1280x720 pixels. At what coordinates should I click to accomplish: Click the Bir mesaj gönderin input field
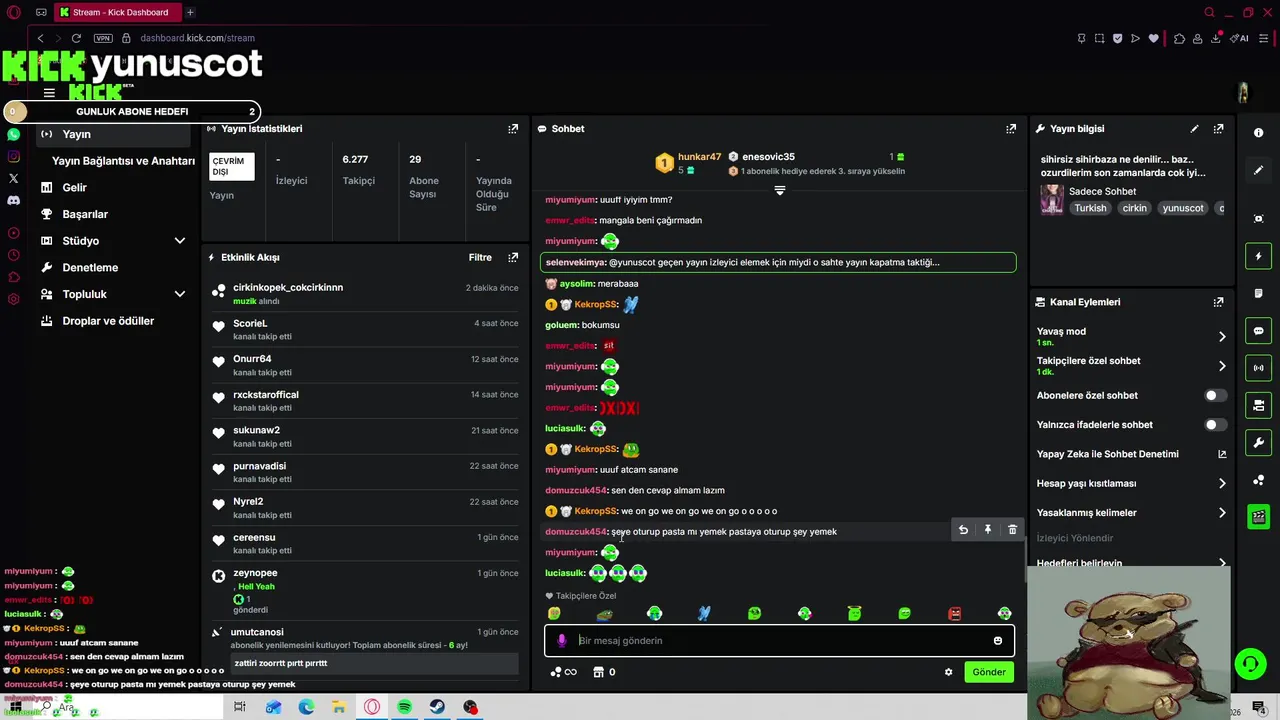point(780,641)
